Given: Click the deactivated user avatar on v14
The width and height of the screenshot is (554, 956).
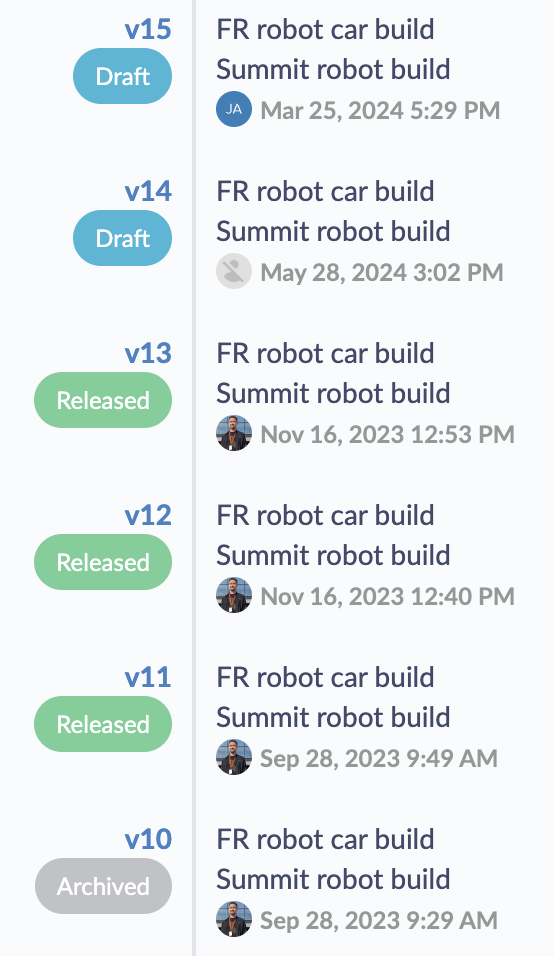Looking at the screenshot, I should (234, 271).
